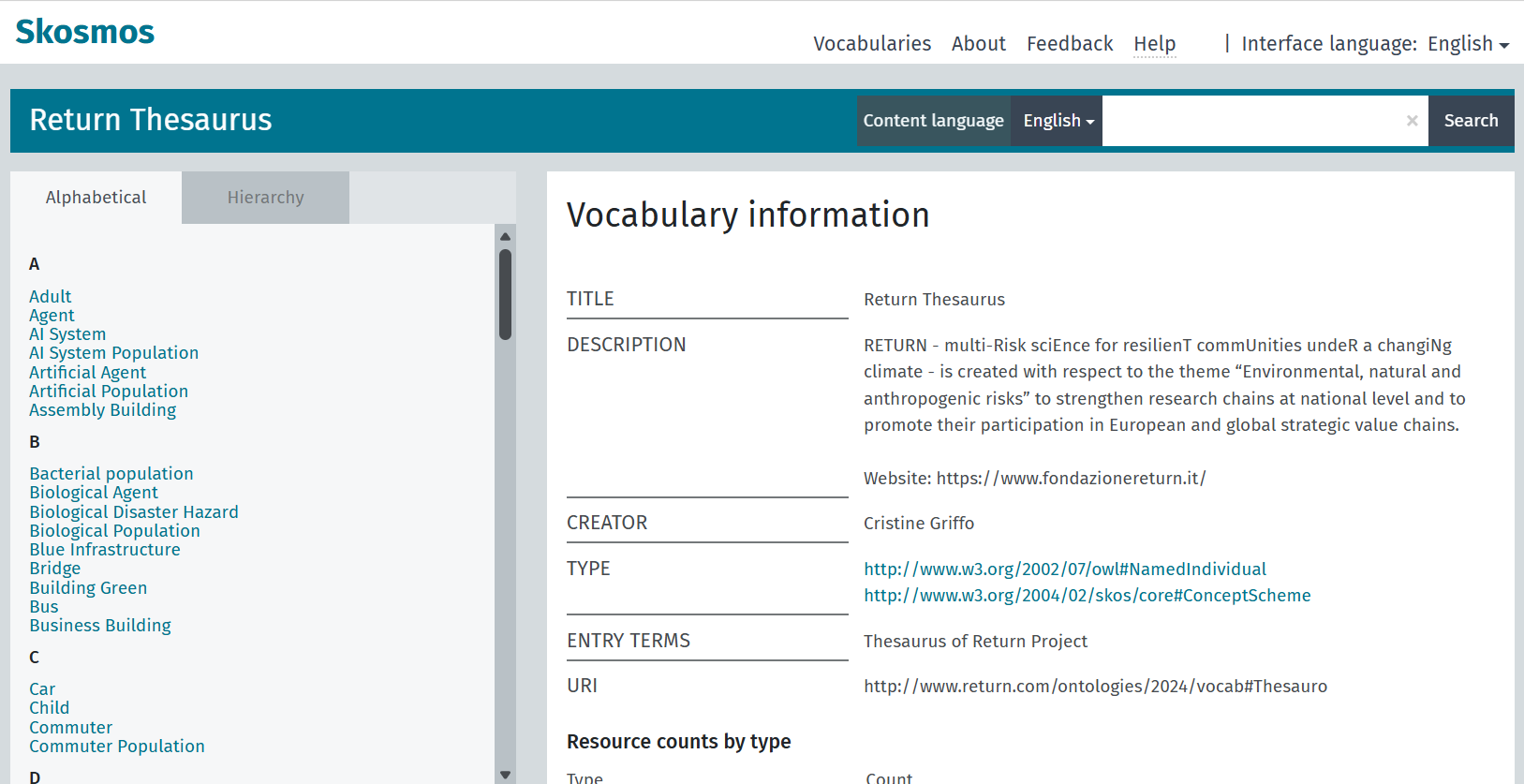Open the Assembly Building concept
1524x784 pixels.
(103, 410)
